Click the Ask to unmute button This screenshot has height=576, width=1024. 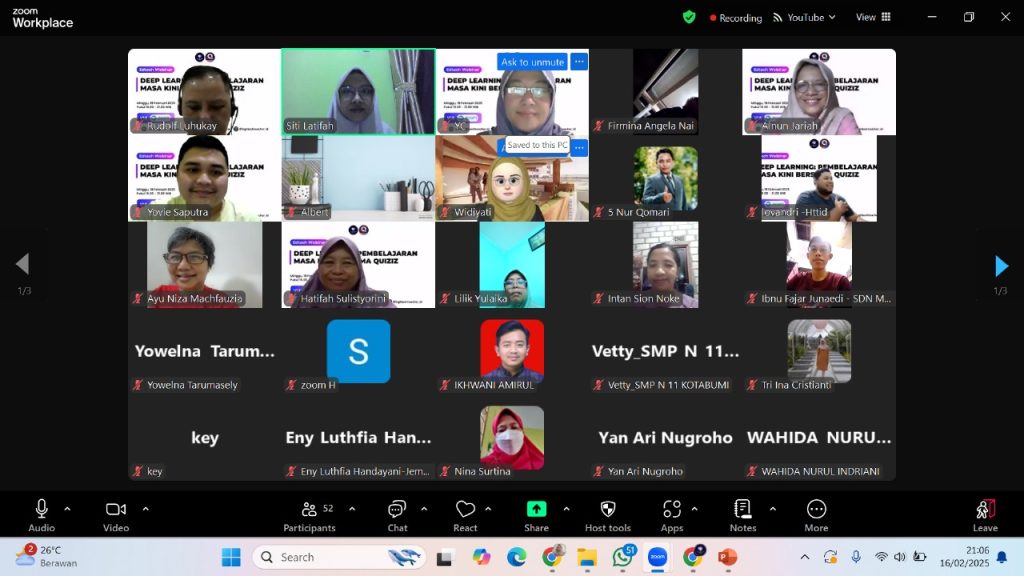tap(532, 62)
